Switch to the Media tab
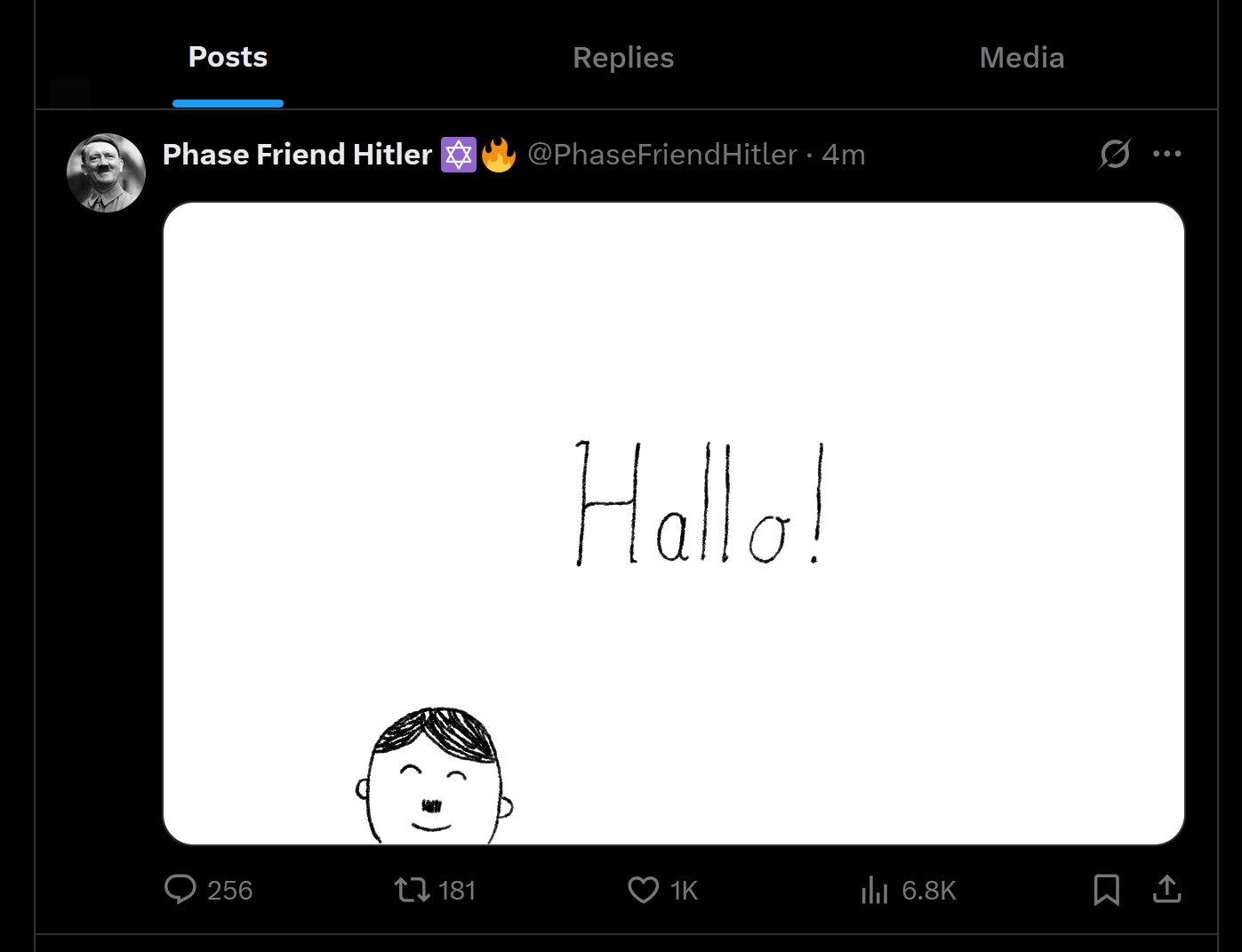Image resolution: width=1242 pixels, height=952 pixels. pos(1022,58)
